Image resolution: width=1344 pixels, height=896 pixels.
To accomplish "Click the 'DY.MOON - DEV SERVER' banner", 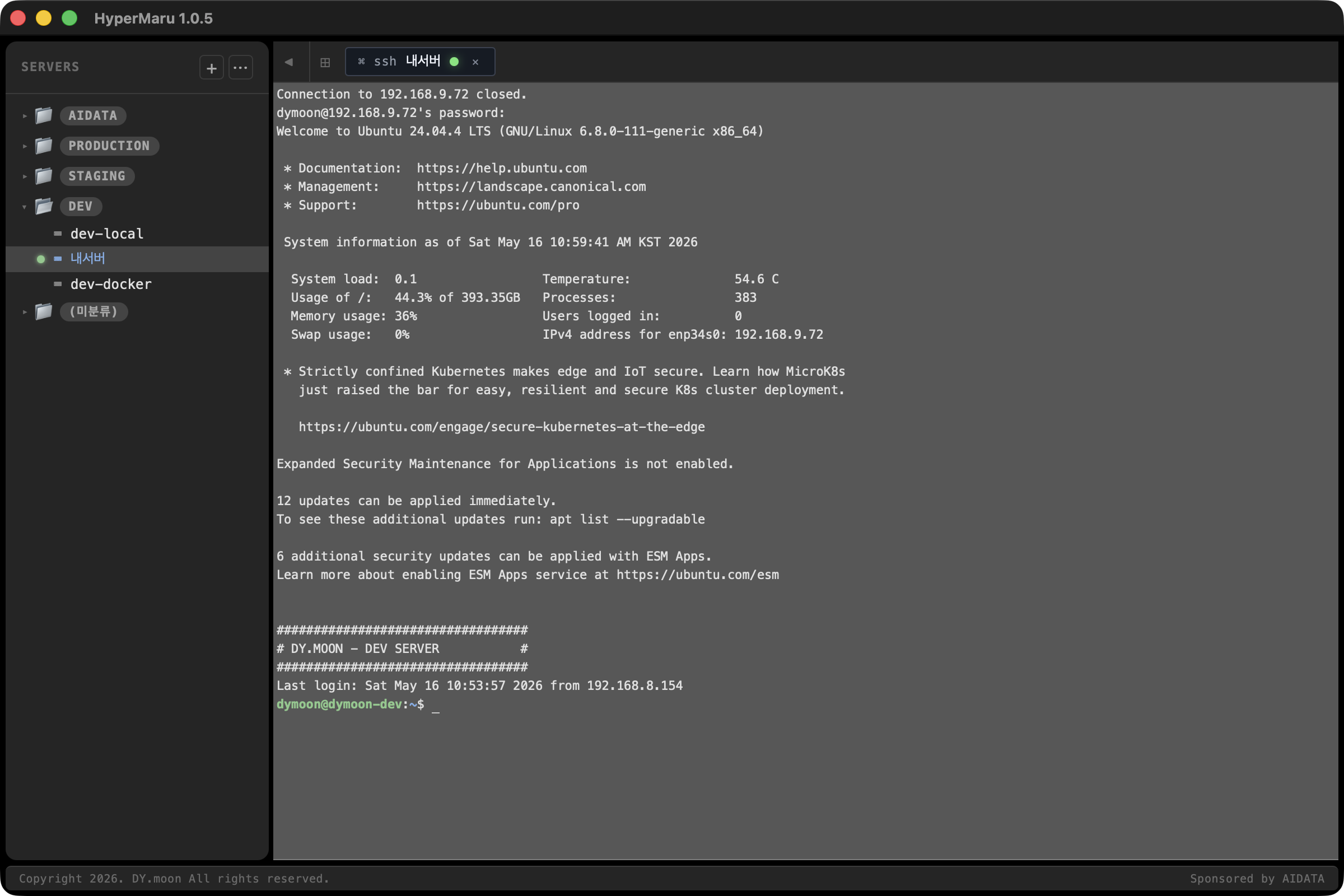I will (x=402, y=648).
